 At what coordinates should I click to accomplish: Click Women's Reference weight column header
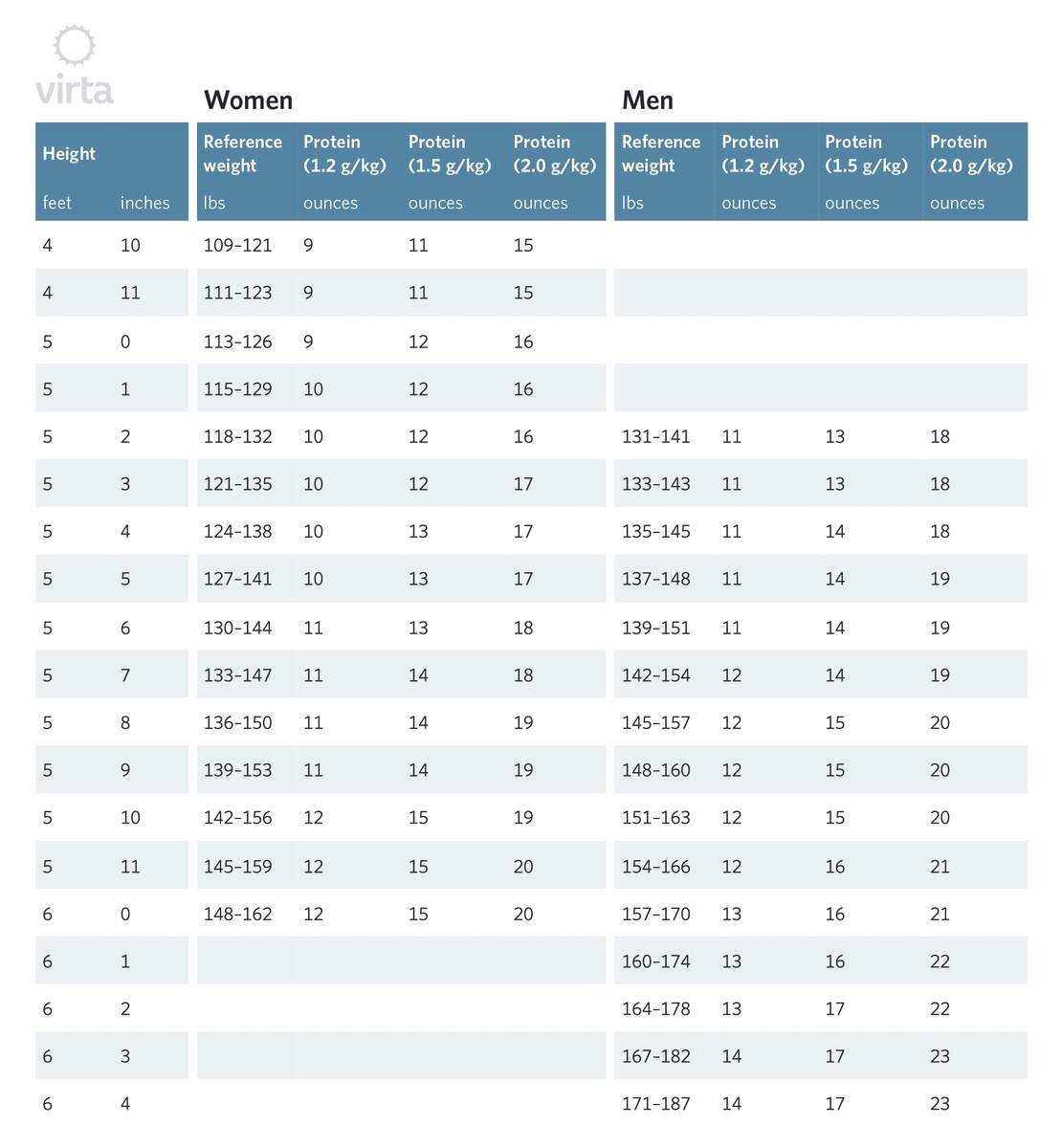coord(243,153)
